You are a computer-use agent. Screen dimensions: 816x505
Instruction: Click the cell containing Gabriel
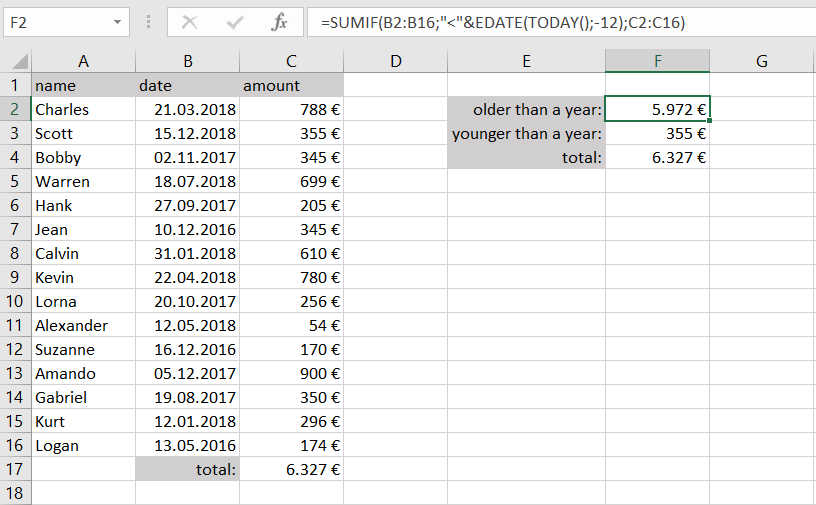point(83,397)
